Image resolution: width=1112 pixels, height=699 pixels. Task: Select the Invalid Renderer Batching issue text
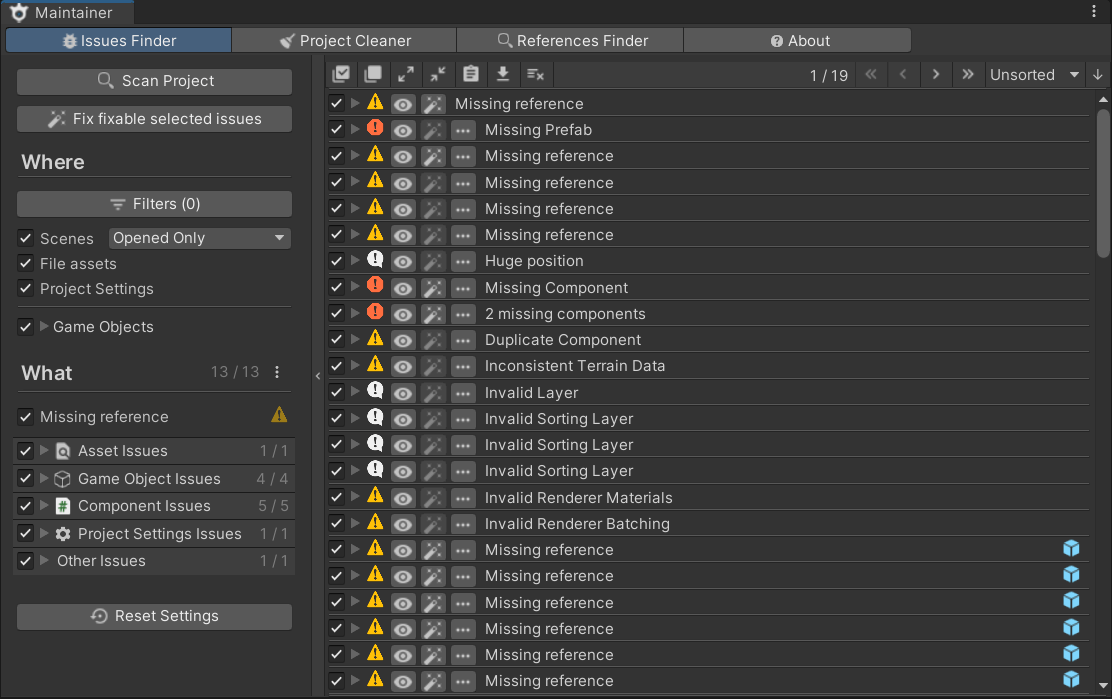tap(577, 524)
